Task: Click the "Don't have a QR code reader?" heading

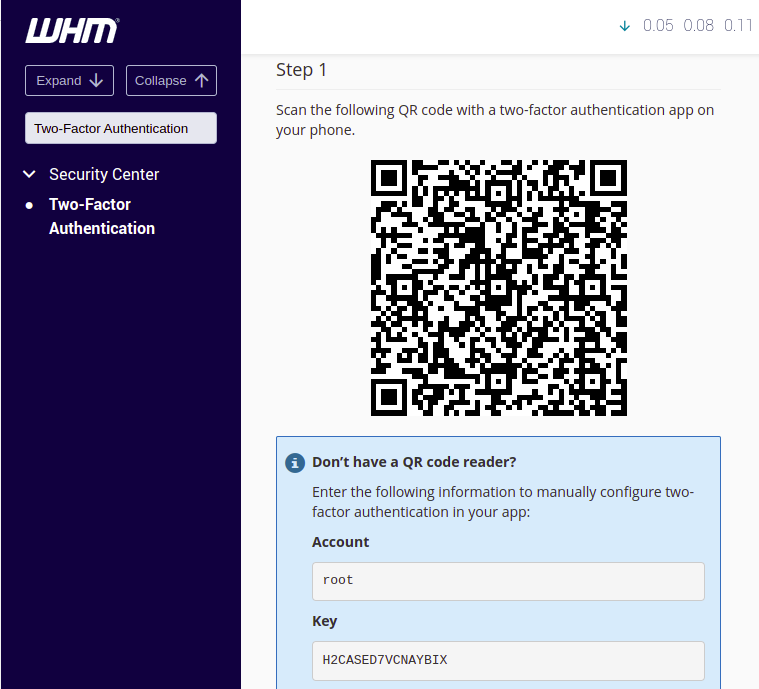Action: 414,462
